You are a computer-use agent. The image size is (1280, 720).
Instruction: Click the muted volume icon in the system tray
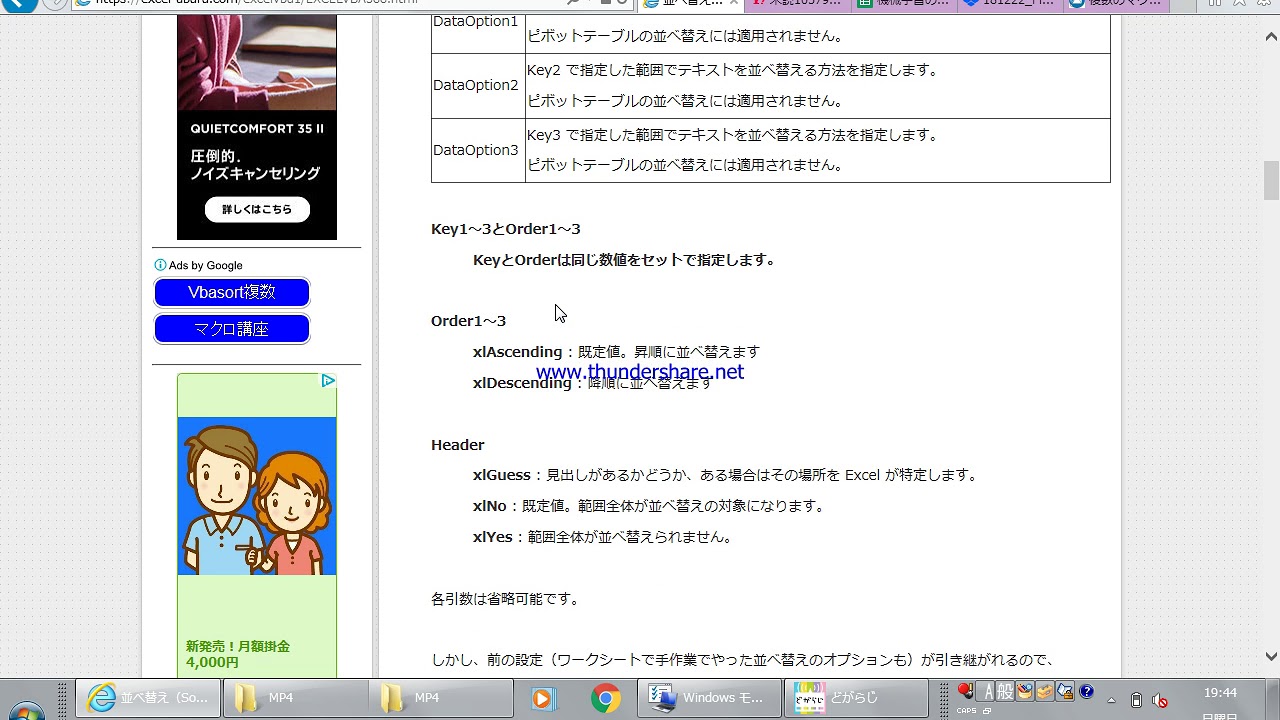1160,700
